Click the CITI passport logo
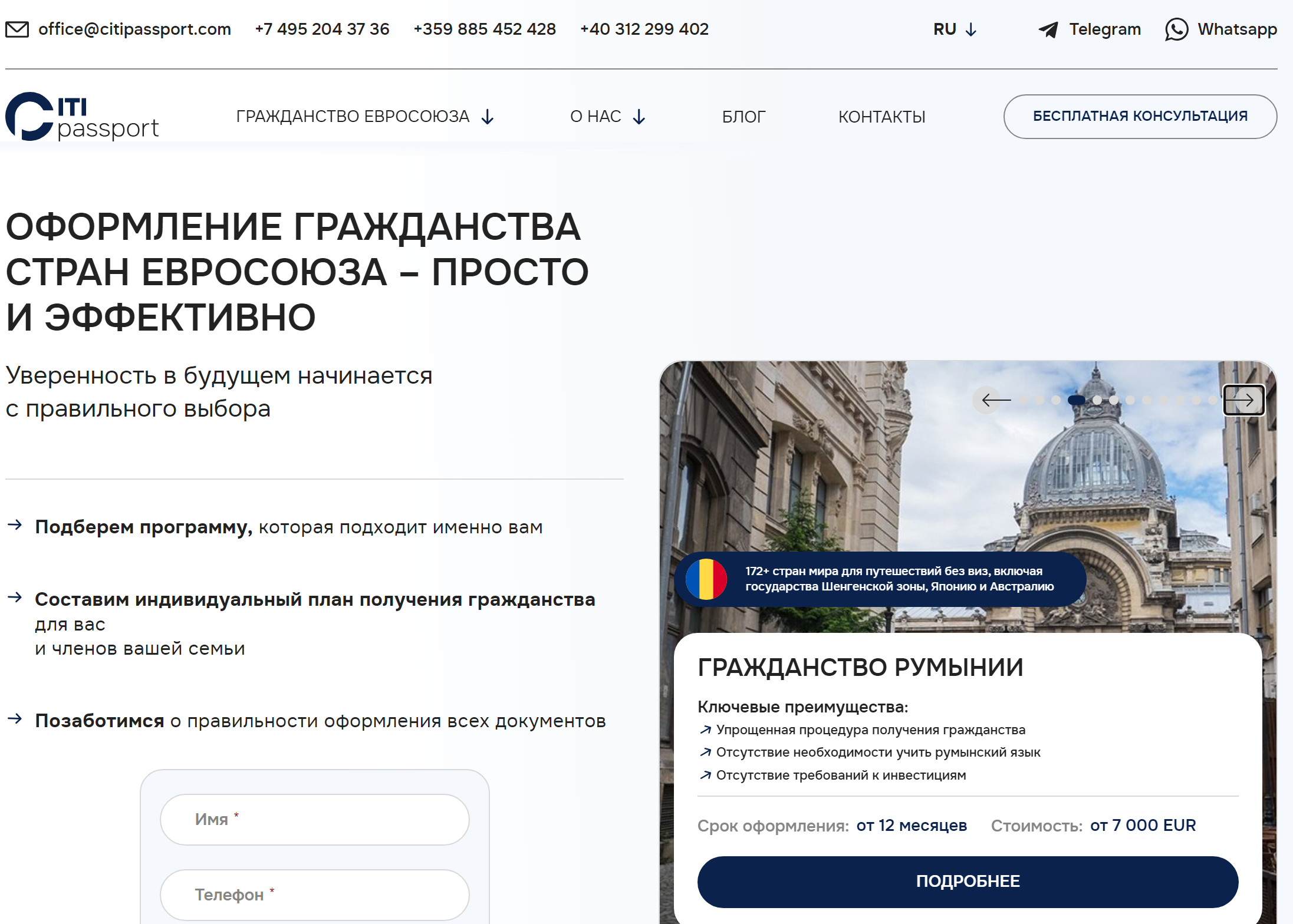Screen dimensions: 1293x924 [82, 117]
